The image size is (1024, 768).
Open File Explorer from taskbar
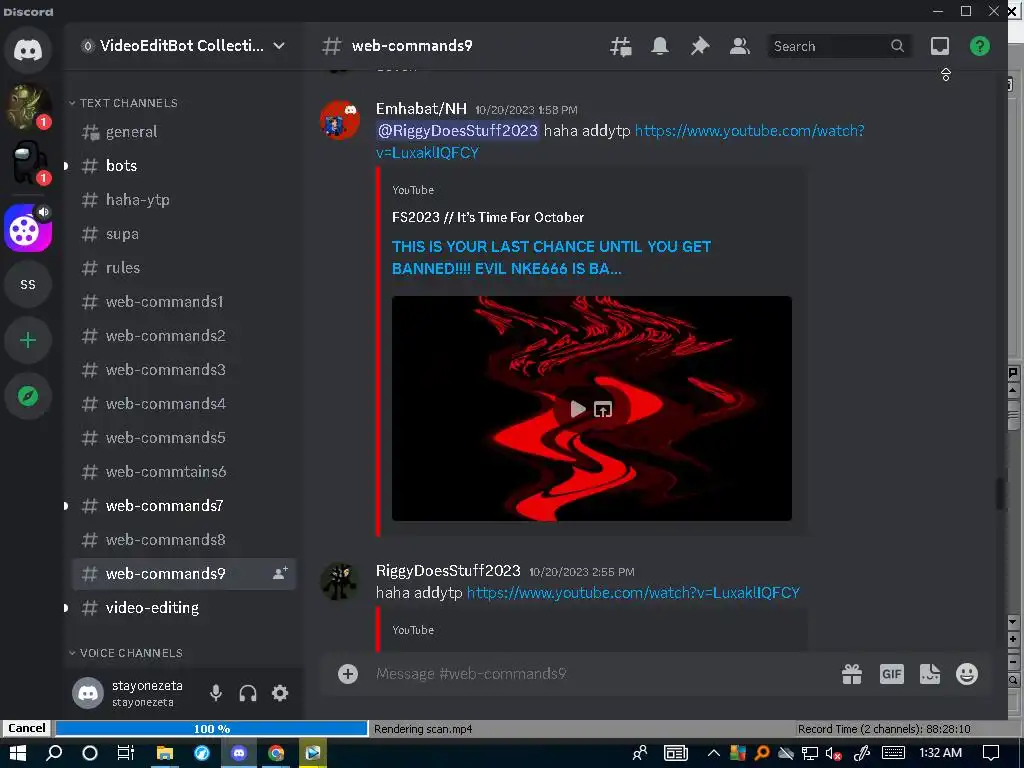click(165, 753)
